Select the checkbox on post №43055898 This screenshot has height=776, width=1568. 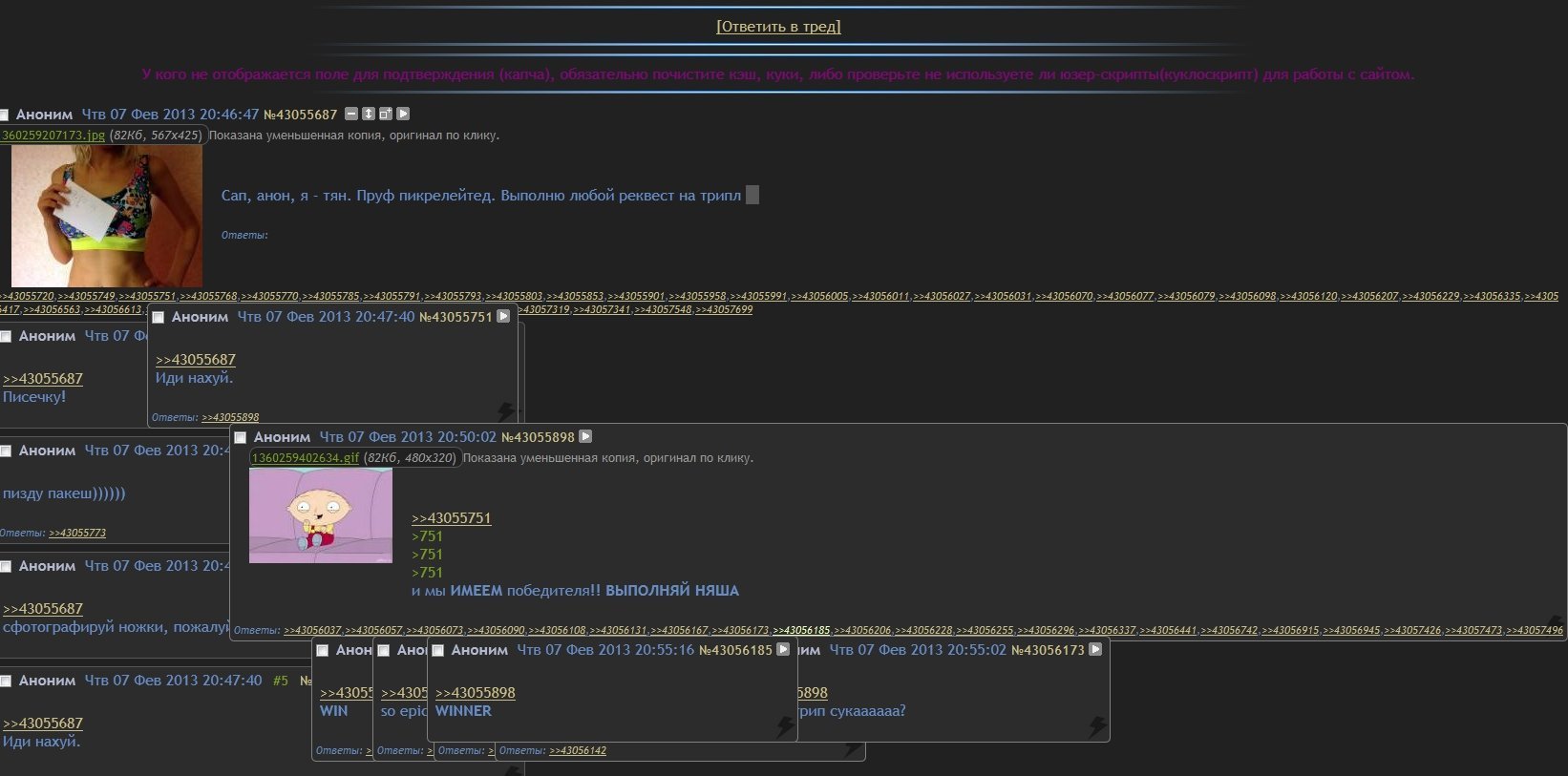click(241, 438)
